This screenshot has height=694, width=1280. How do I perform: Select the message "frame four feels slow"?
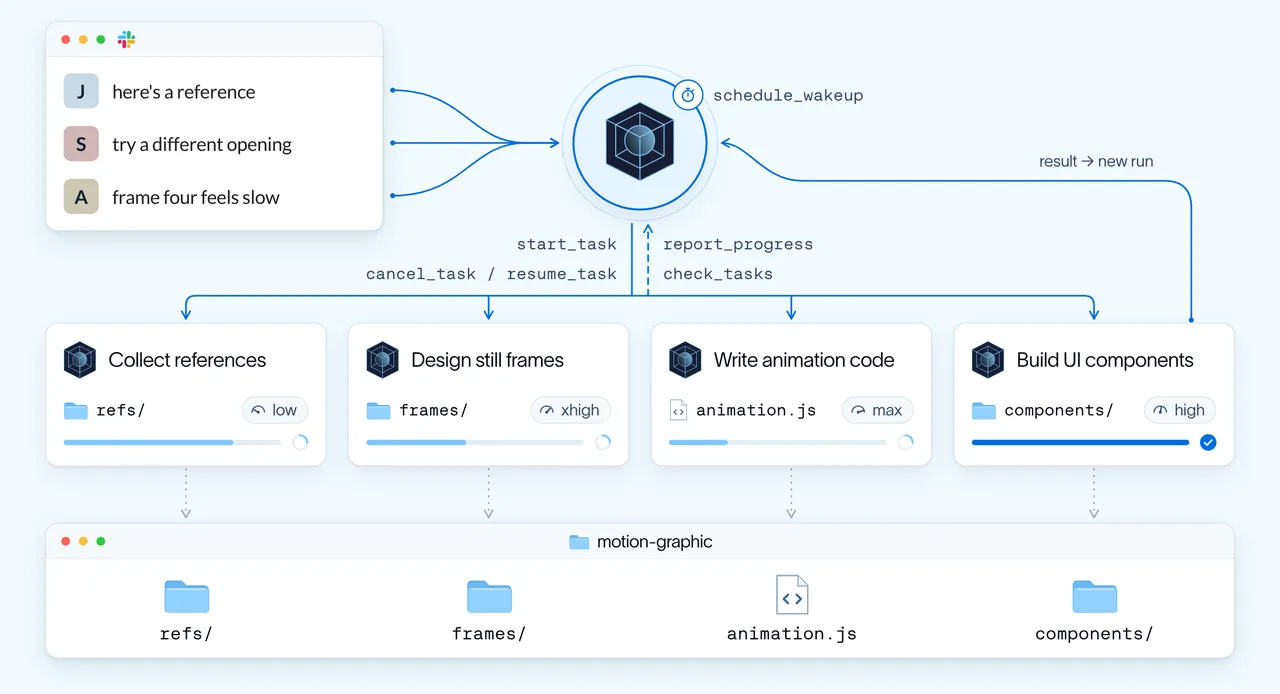(196, 198)
